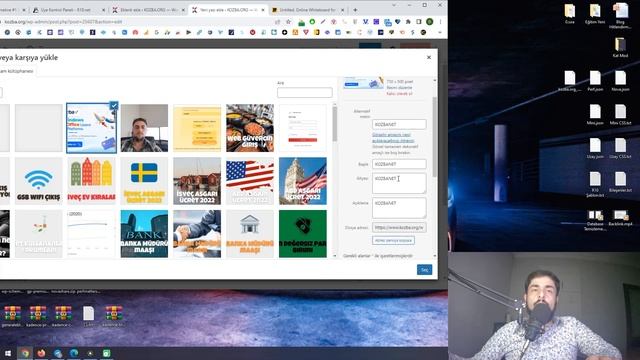Select the Yeni yazı ekle KOZBA.ORG tab

pyautogui.click(x=227, y=10)
